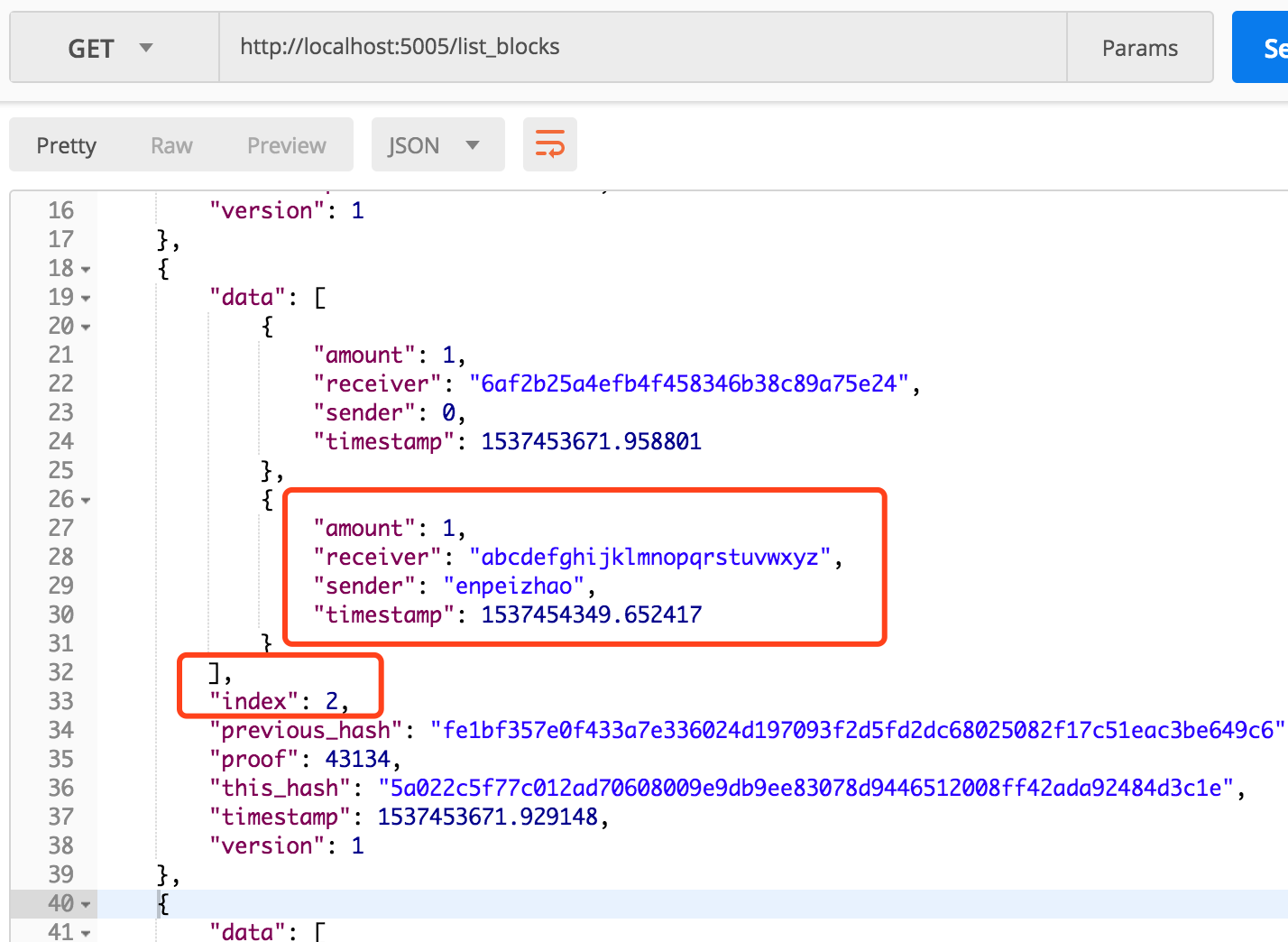Click block timestamp 1537453671.929148
Viewport: 1288px width, 942px height.
(x=487, y=817)
